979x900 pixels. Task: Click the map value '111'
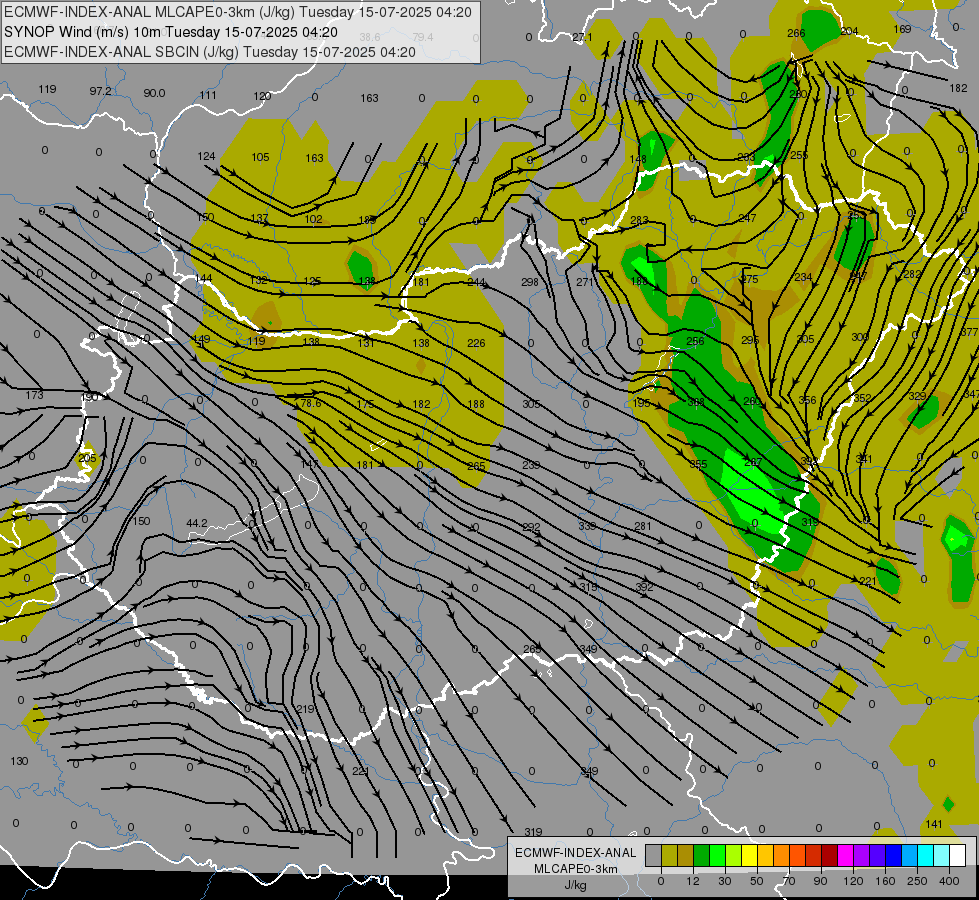tap(208, 95)
